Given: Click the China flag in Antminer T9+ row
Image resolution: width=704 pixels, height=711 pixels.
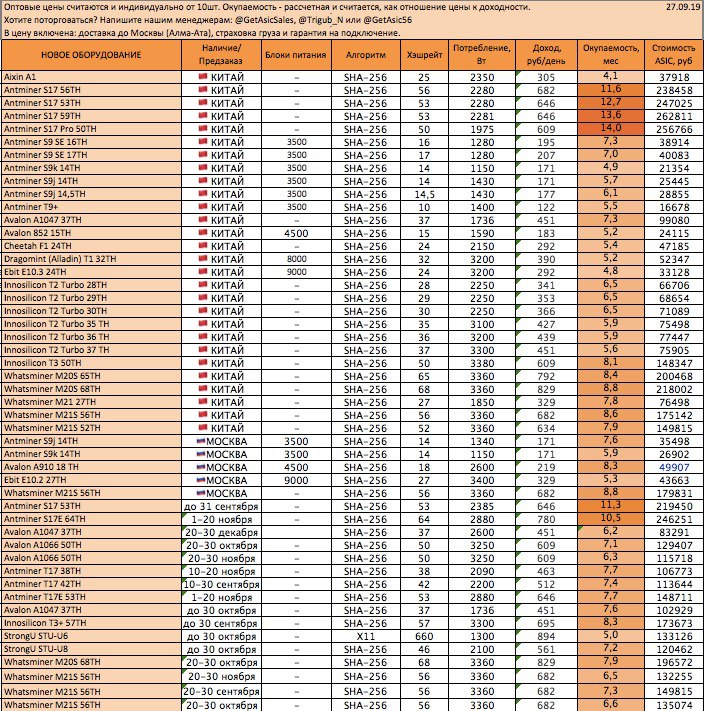Looking at the screenshot, I should [203, 206].
